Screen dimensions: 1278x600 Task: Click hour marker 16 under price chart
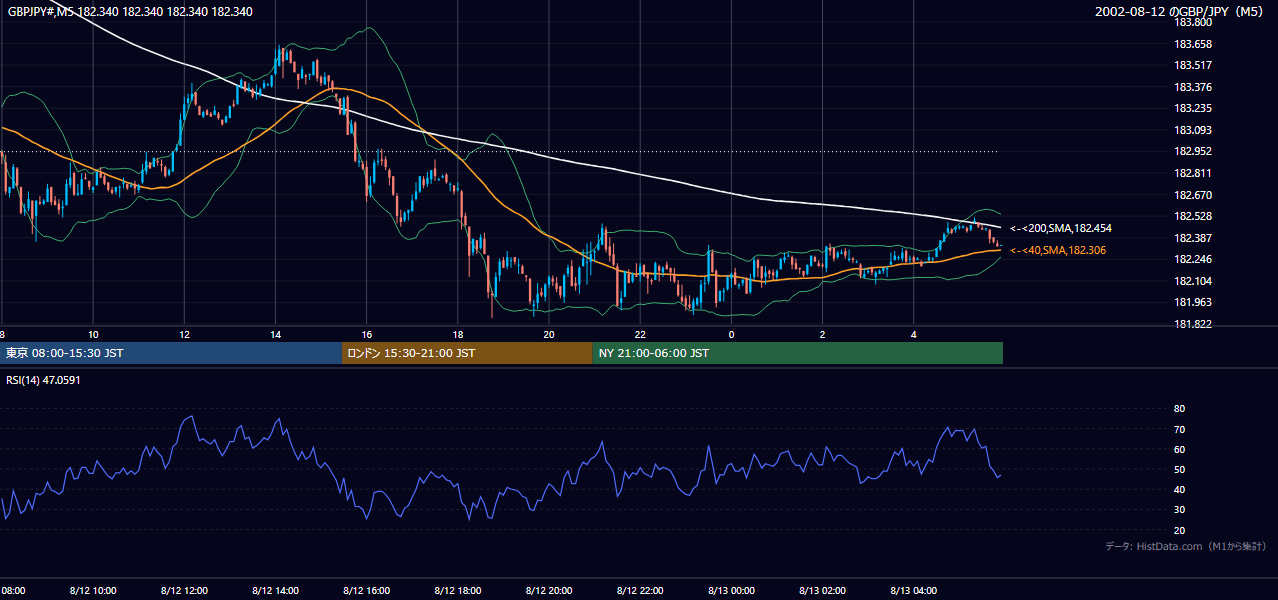coord(367,334)
